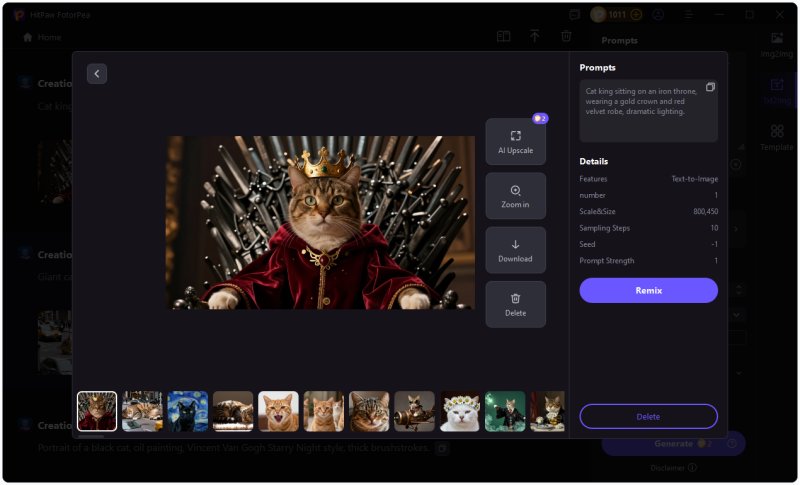Click the Seed label in Details
This screenshot has height=485, width=800.
coord(587,244)
